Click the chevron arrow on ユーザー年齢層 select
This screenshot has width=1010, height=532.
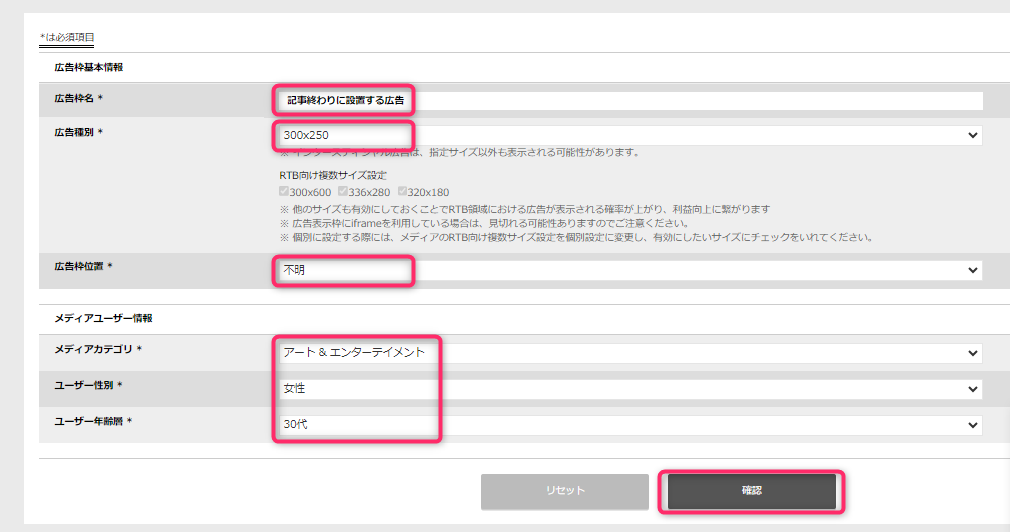point(972,425)
